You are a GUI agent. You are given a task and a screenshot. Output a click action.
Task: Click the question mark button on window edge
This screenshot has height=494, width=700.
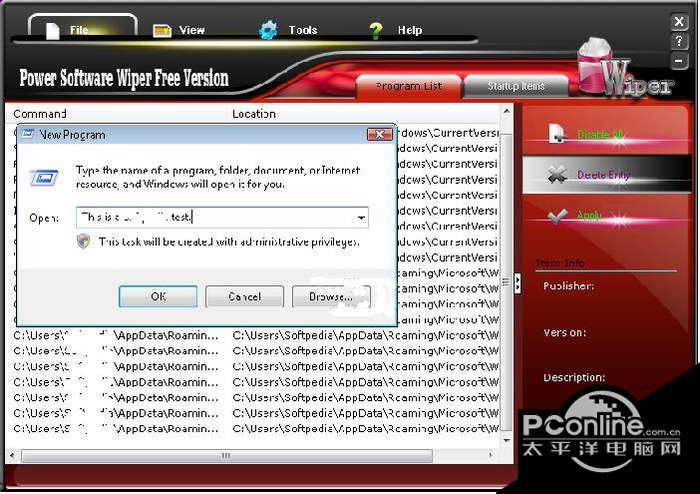[x=679, y=41]
